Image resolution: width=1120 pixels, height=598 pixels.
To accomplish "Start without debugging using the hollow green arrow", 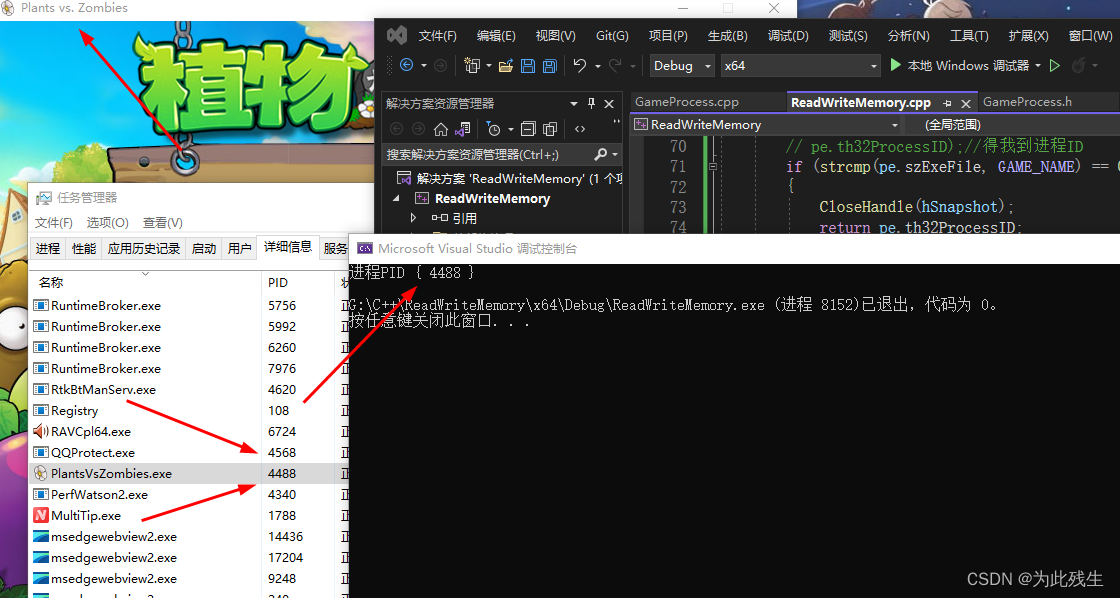I will [1054, 66].
